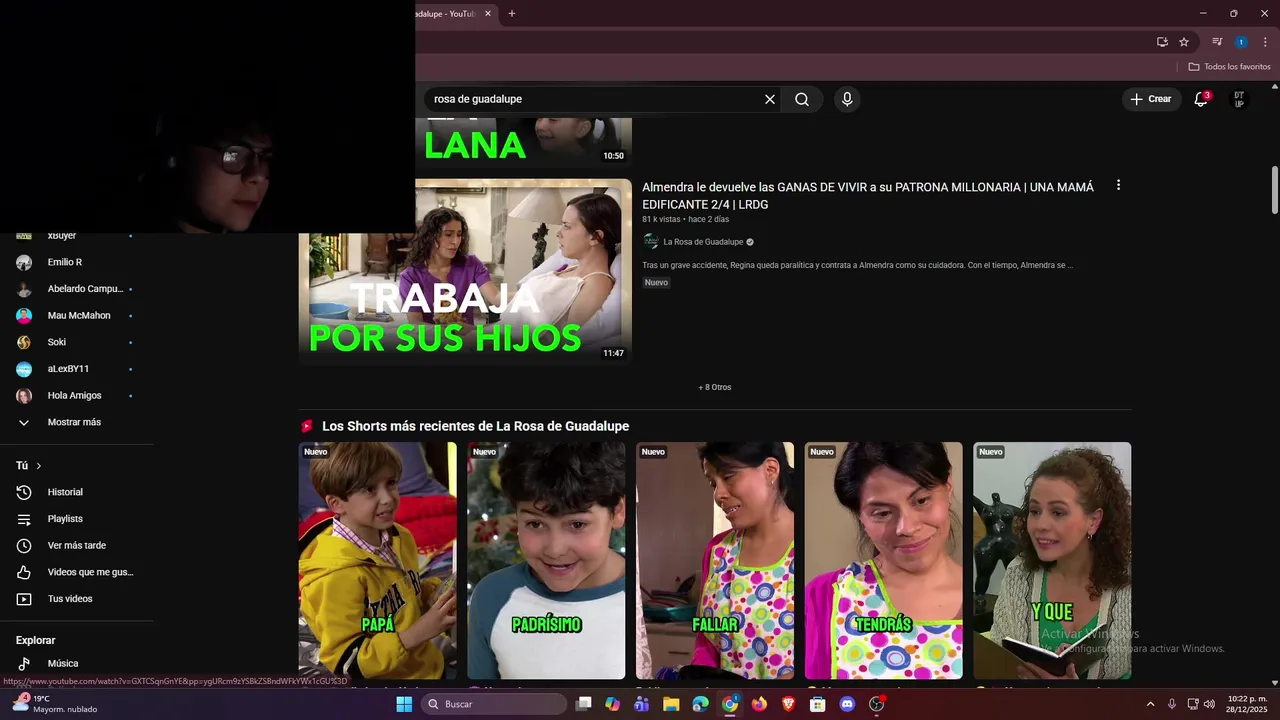Viewport: 1280px width, 720px height.
Task: Open the Y QUE short thumbnail
Action: coord(1052,560)
